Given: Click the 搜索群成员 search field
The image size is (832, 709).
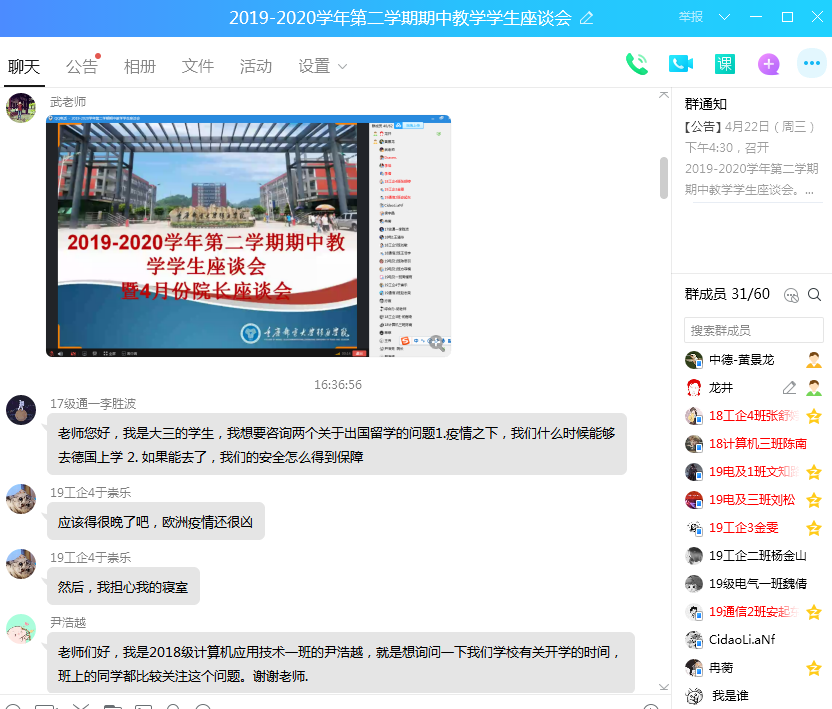Looking at the screenshot, I should point(753,330).
